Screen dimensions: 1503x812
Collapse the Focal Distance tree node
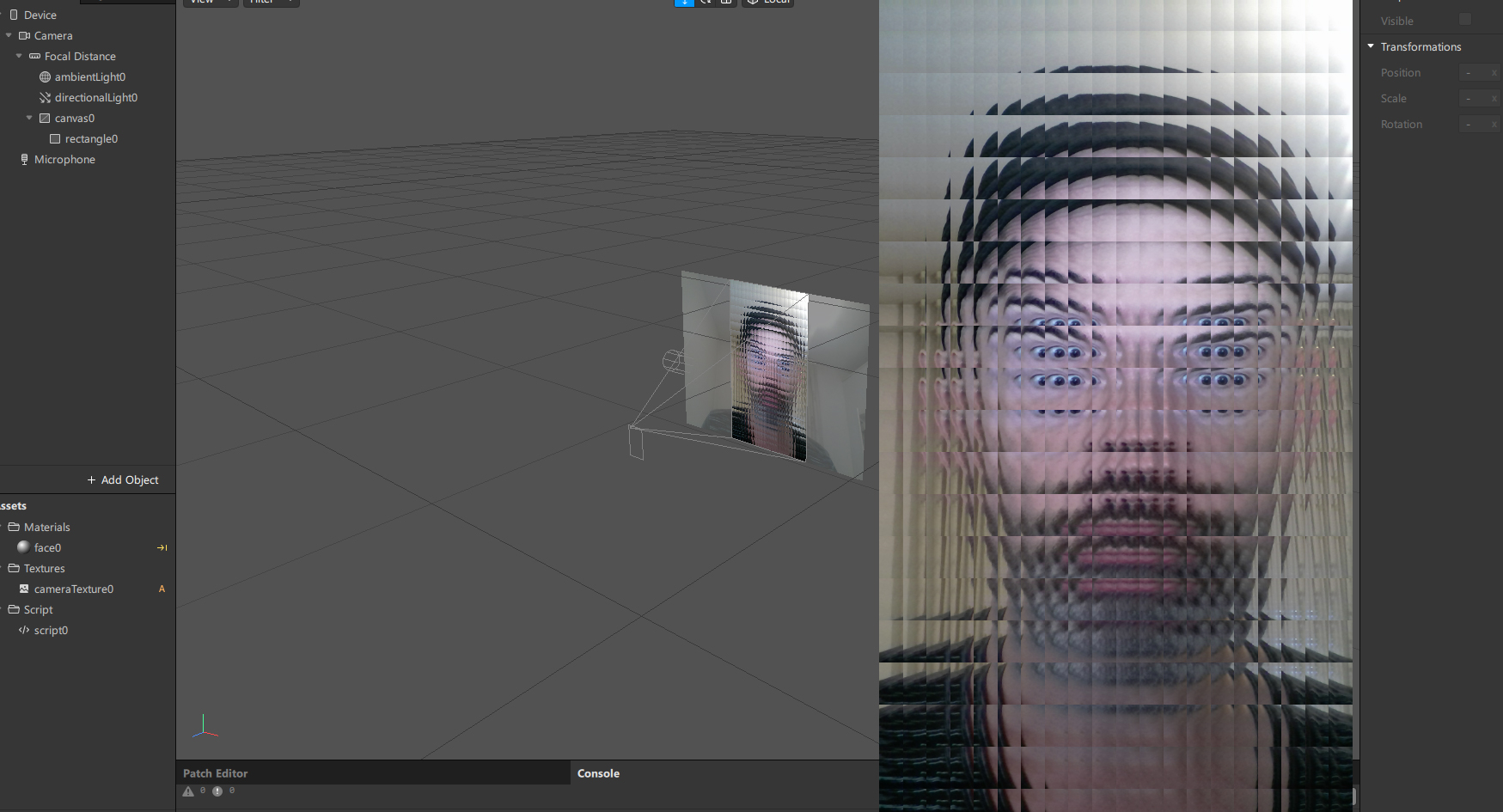tap(19, 56)
